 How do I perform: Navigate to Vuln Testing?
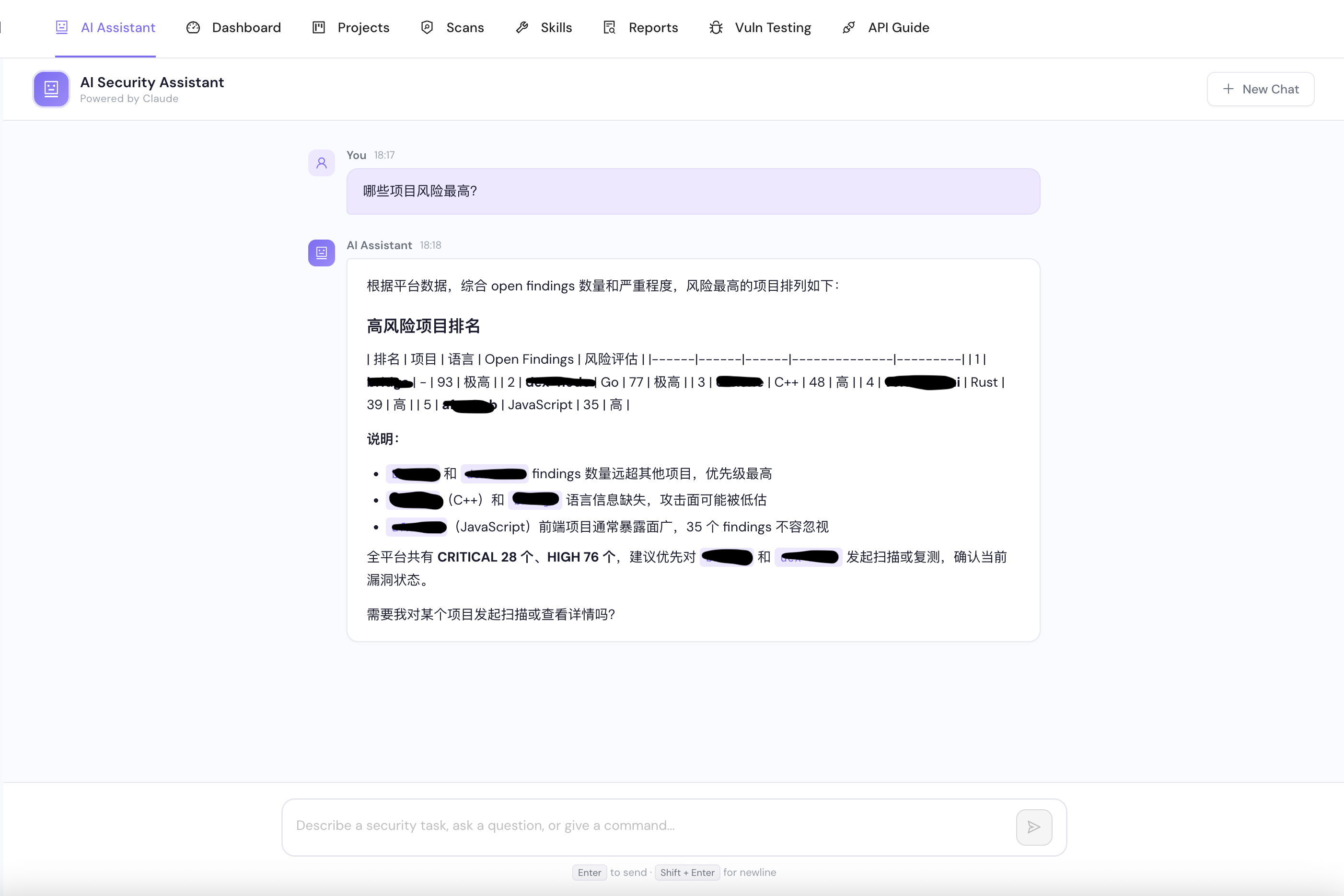pyautogui.click(x=760, y=27)
